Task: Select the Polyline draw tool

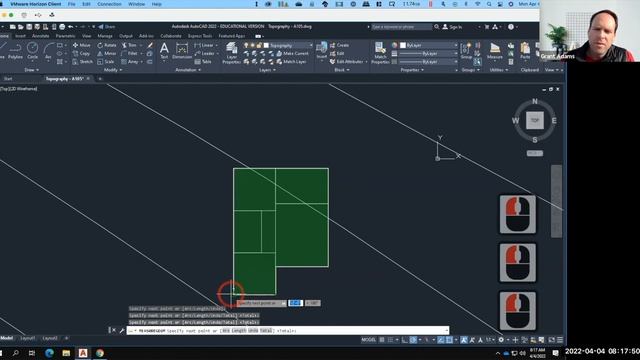Action: coord(15,51)
